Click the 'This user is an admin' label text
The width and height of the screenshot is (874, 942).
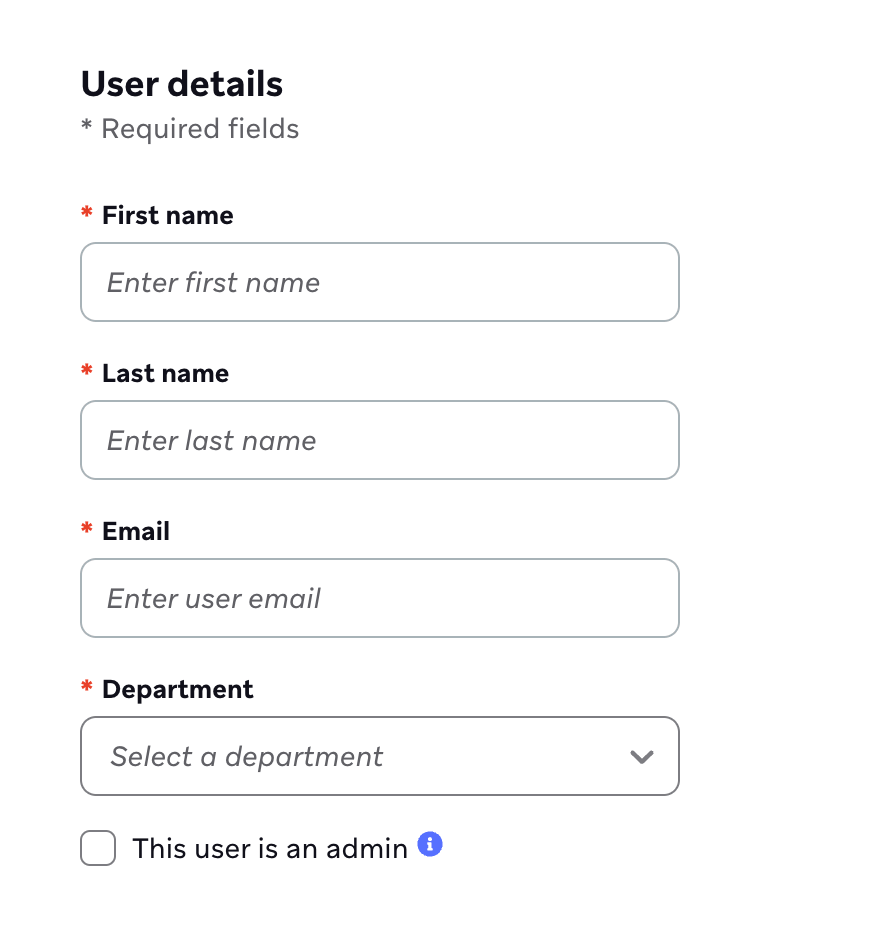[270, 849]
